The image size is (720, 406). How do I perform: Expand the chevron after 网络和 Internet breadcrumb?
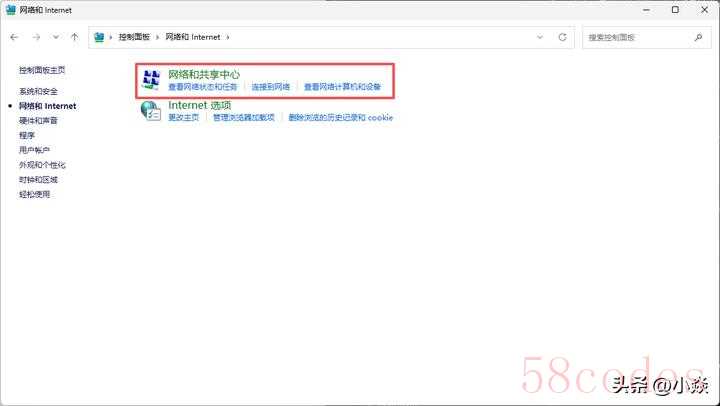click(x=228, y=37)
